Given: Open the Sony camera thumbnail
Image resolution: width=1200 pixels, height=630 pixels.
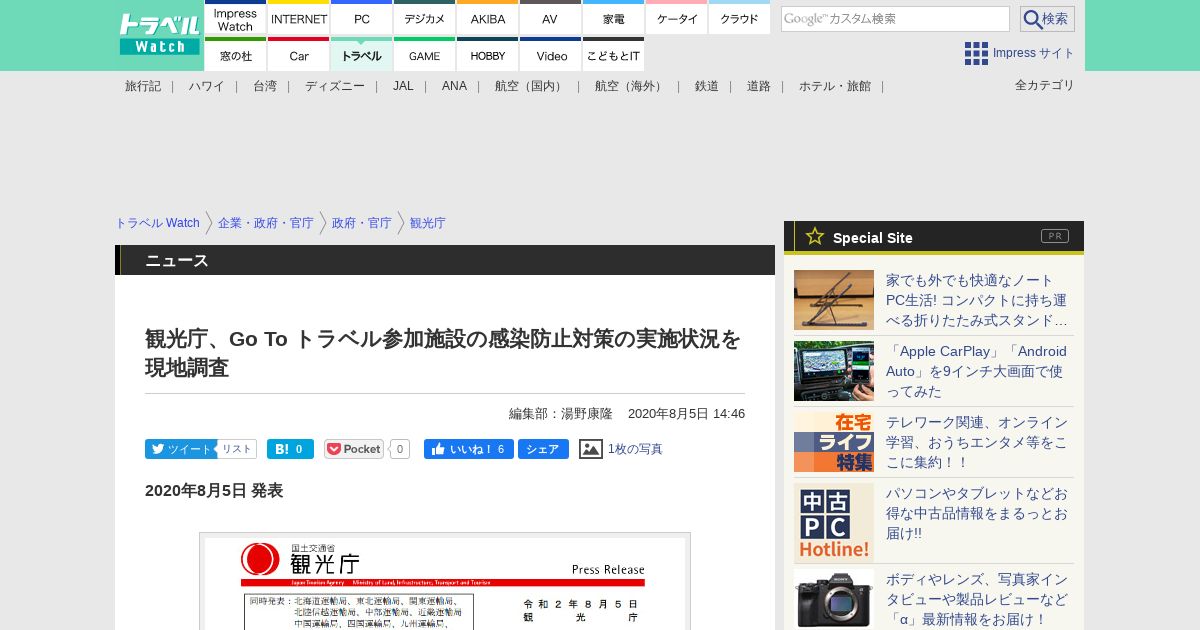Looking at the screenshot, I should tap(834, 599).
